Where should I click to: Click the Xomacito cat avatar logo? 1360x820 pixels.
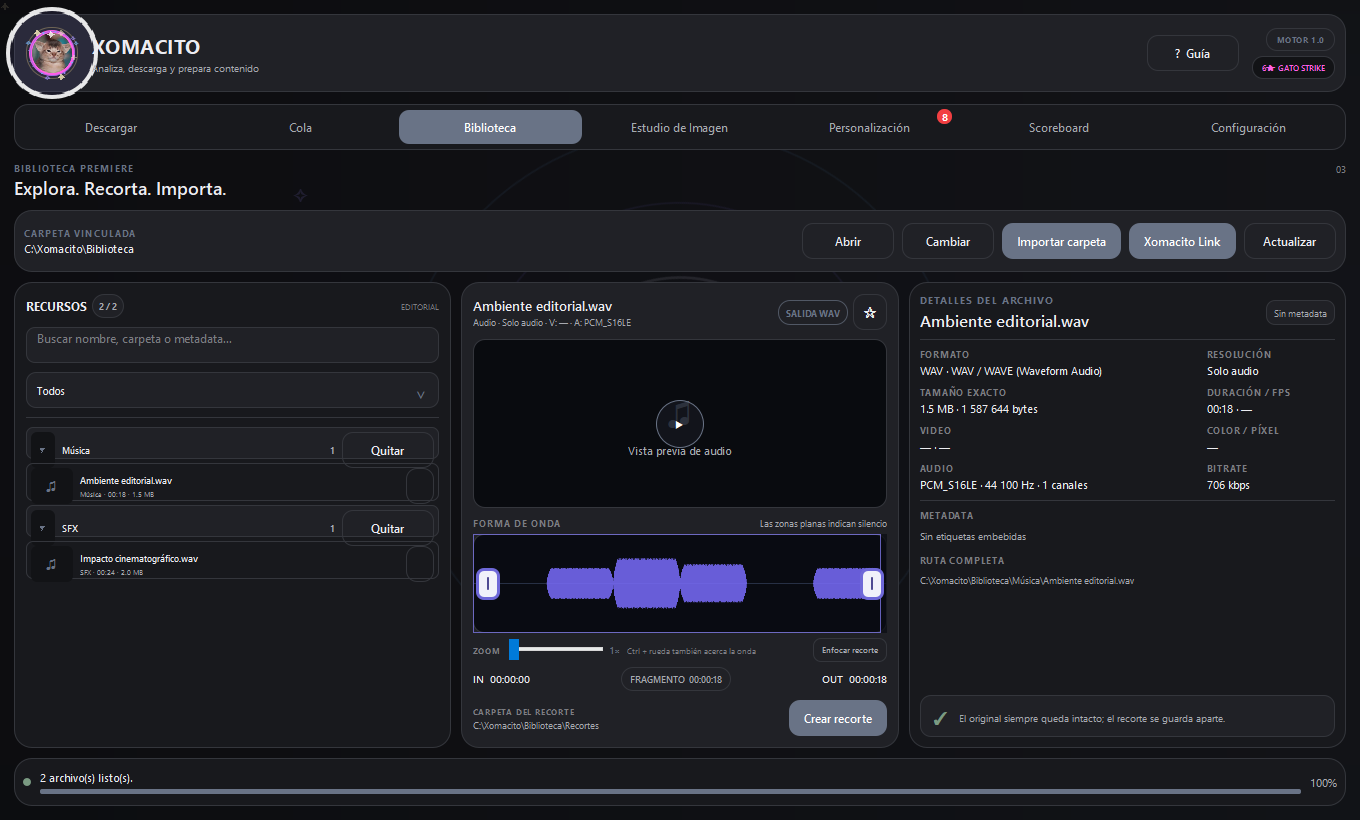pos(51,53)
